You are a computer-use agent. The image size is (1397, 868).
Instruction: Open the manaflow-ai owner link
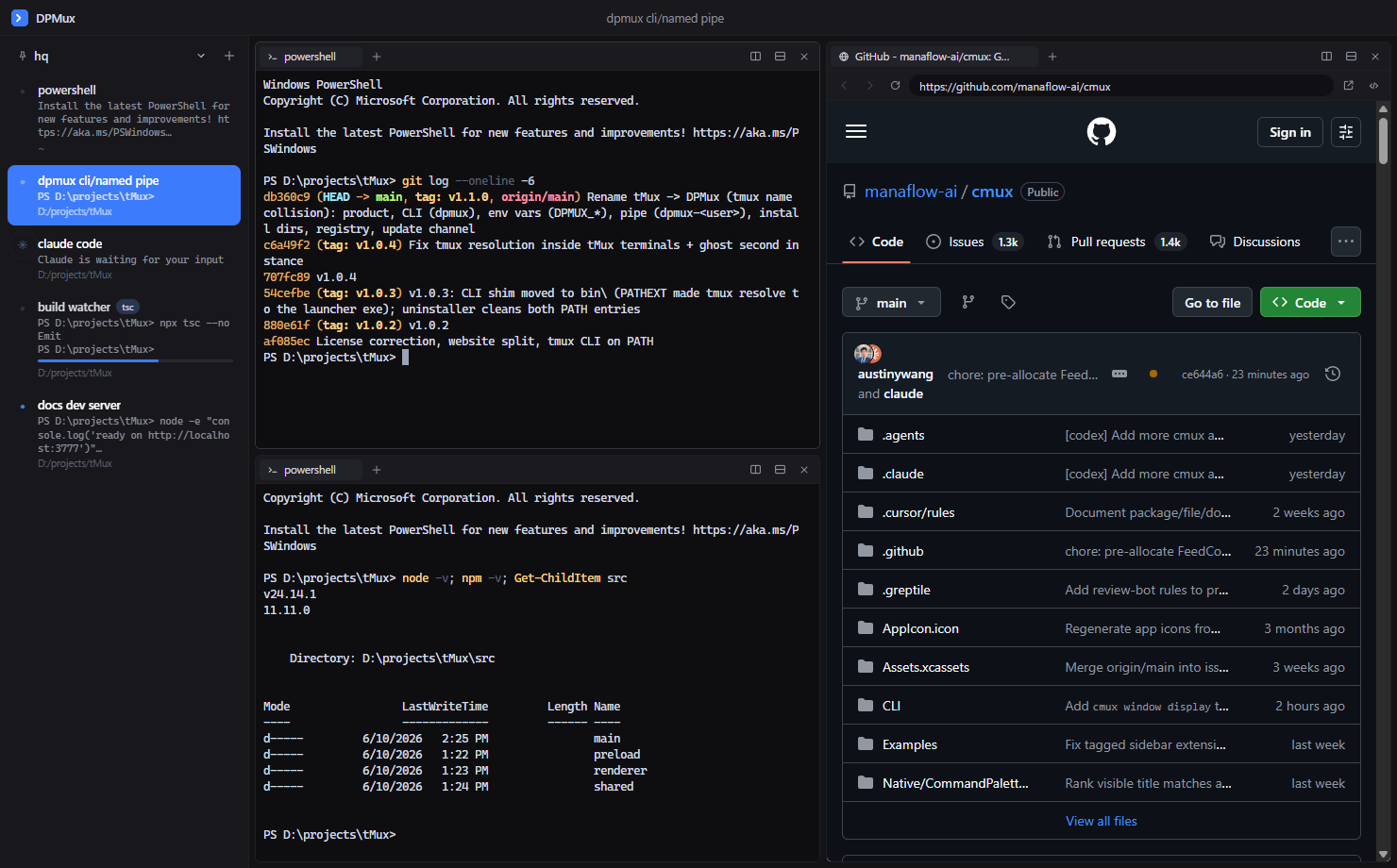tap(911, 192)
